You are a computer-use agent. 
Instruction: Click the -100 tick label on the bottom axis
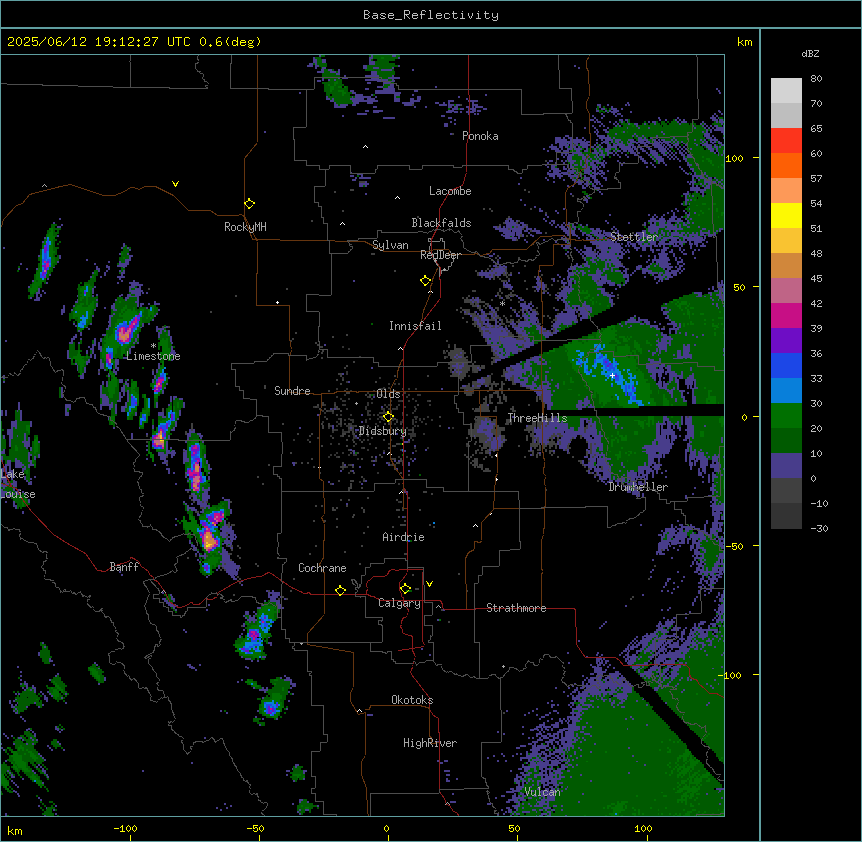(x=125, y=828)
